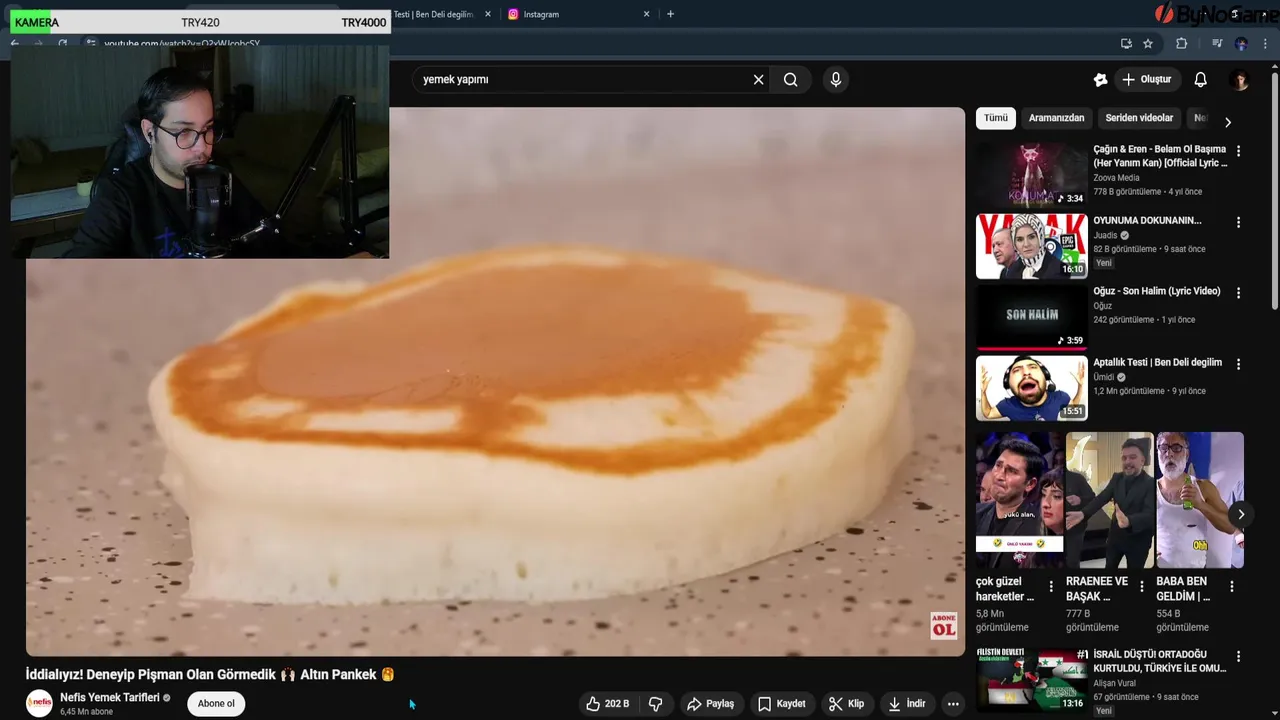
Task: Create a clip with Klip button
Action: tap(846, 704)
